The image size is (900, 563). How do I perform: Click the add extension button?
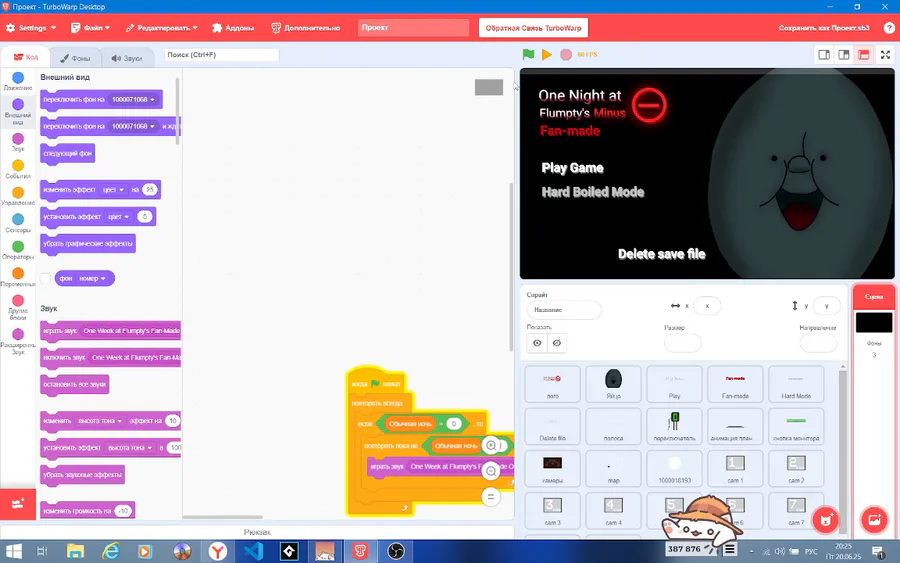(x=18, y=504)
